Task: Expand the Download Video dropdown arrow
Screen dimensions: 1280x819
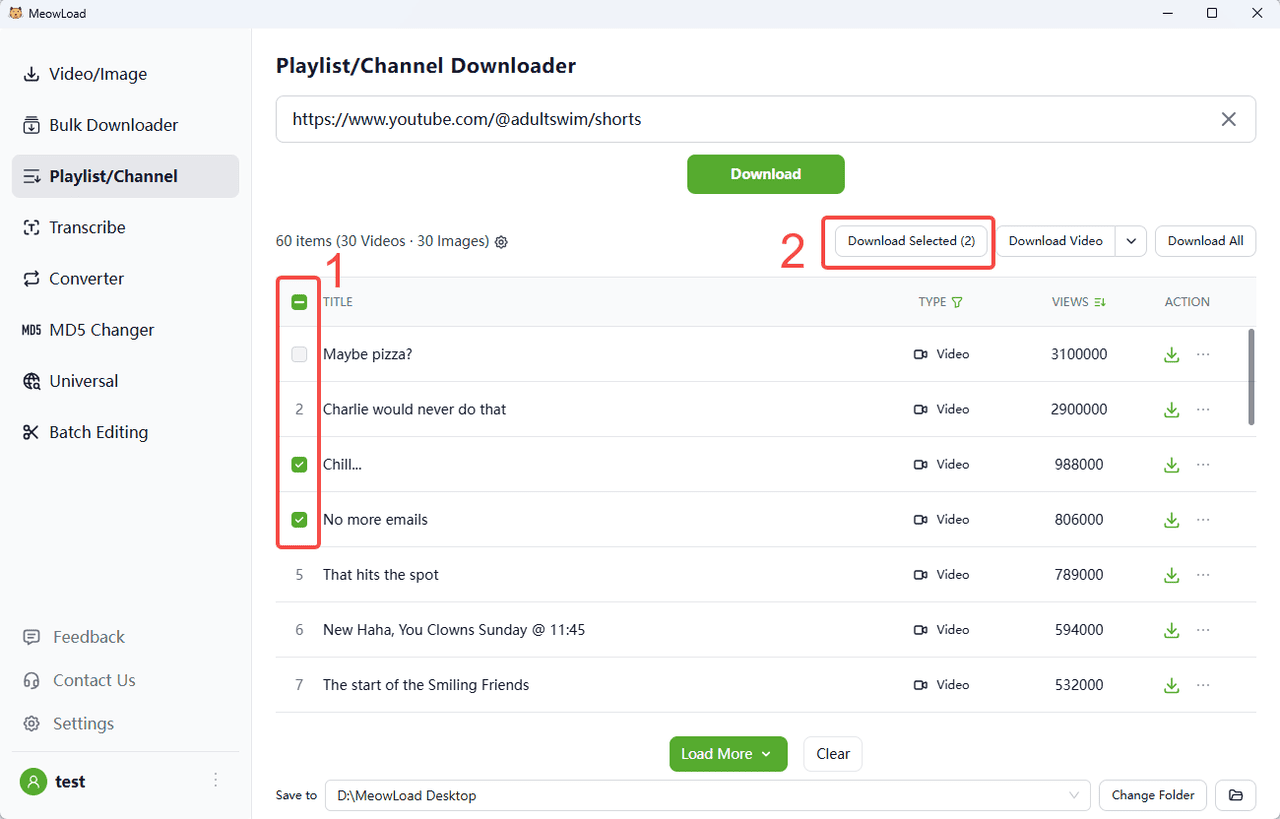Action: (1131, 241)
